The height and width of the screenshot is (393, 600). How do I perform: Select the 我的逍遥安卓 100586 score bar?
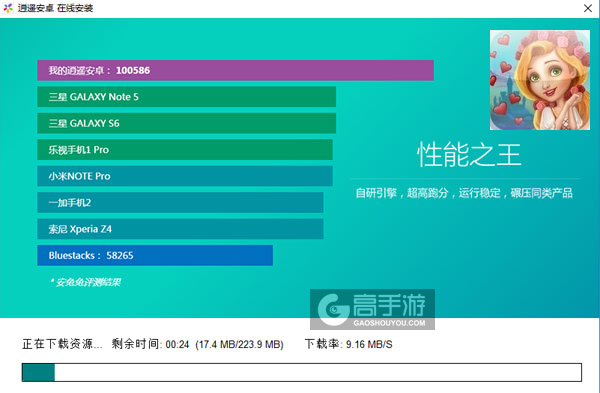click(235, 70)
